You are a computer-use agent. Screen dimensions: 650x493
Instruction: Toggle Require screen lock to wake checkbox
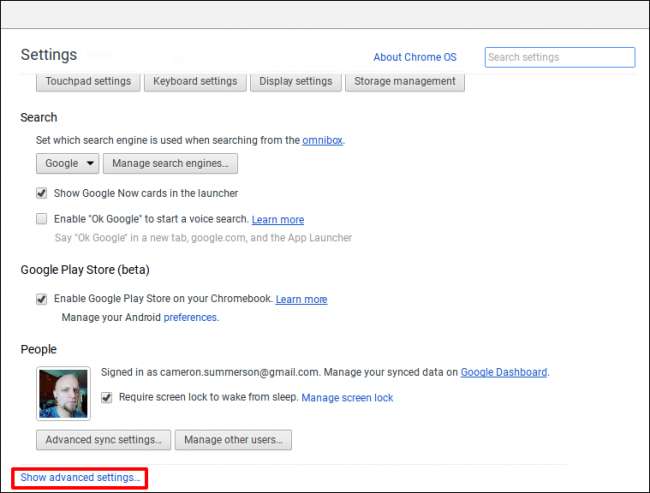(x=107, y=397)
